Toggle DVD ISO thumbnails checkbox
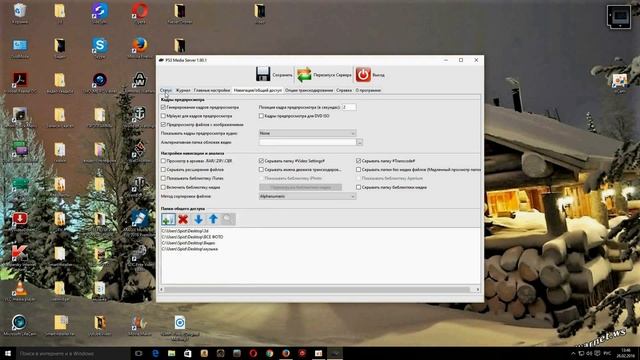 [261, 116]
